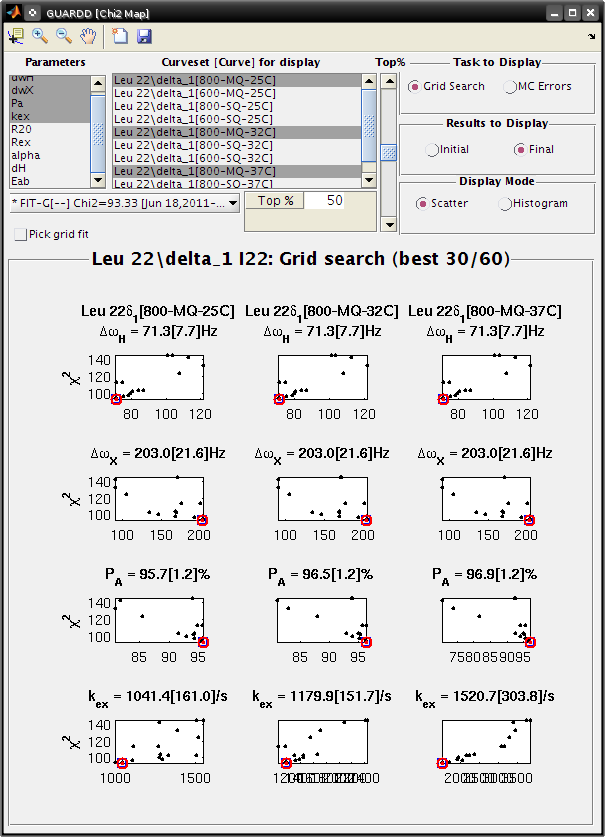605x837 pixels.
Task: Select curve delta_1[600-SQ-25C] in list
Action: tap(237, 119)
